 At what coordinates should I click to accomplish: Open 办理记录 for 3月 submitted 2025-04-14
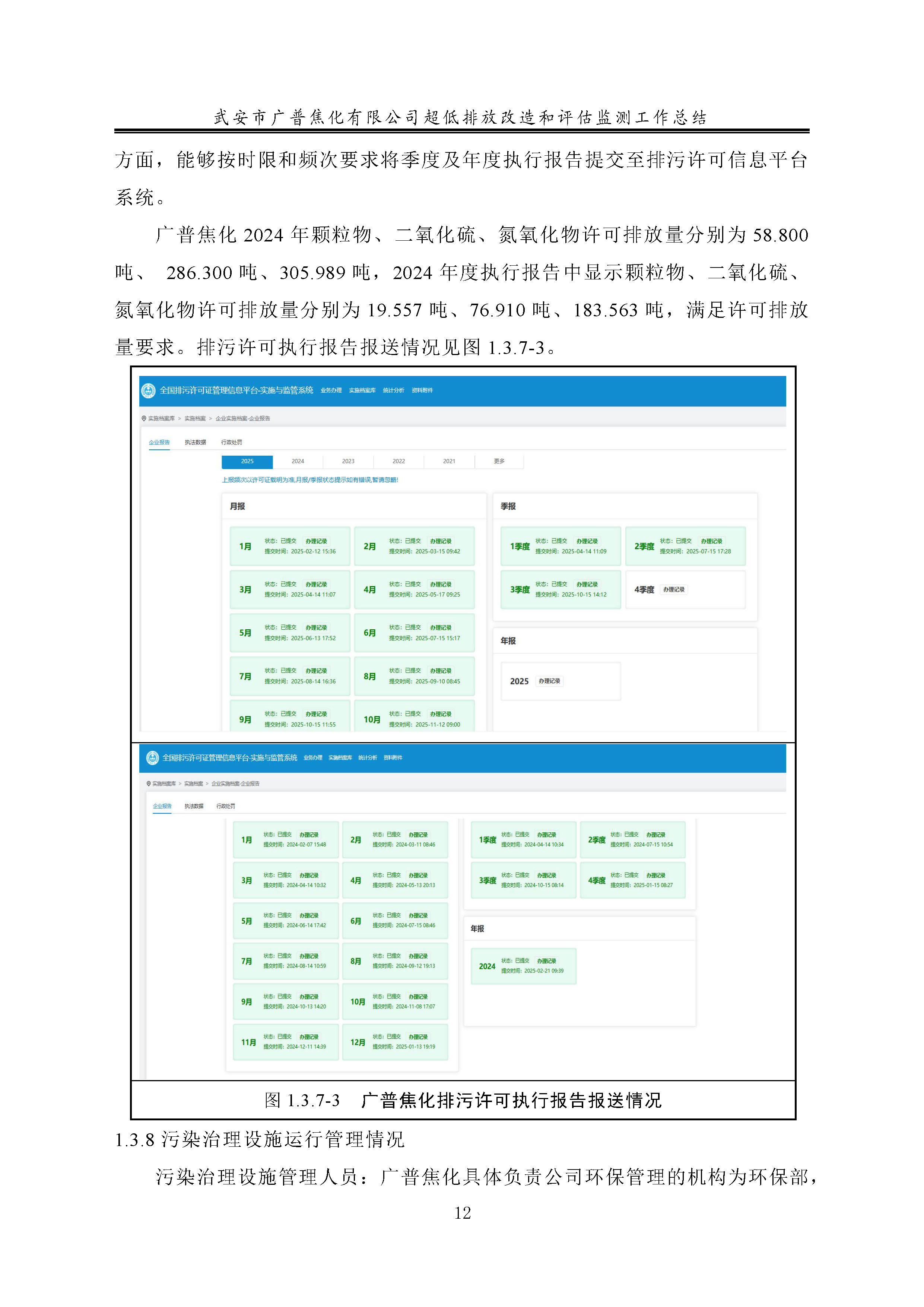(316, 585)
